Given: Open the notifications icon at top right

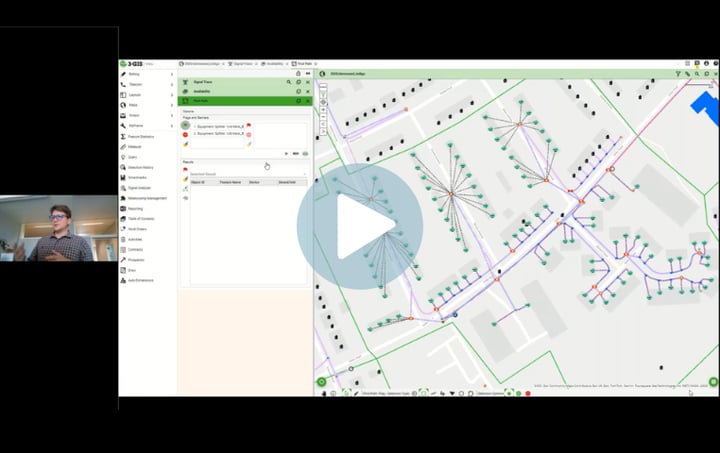Looking at the screenshot, I should coord(697,64).
